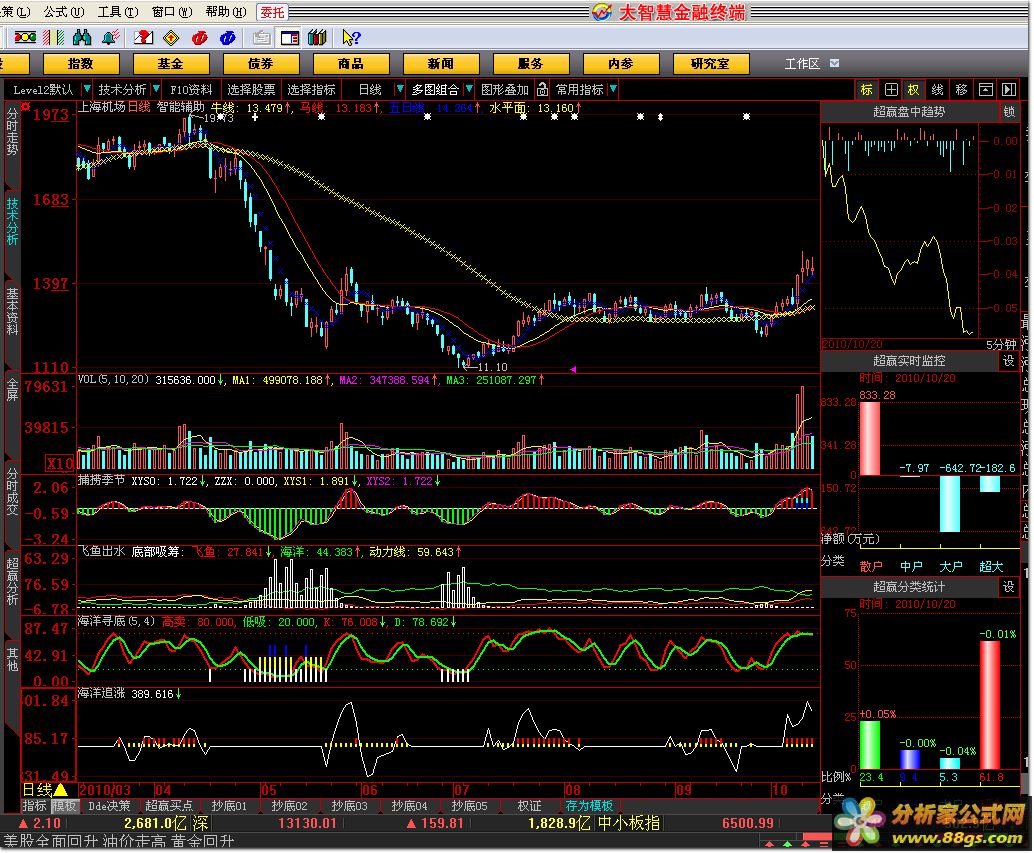Click the window-restore icon in chart toolbar
1034x853 pixels.
coord(985,90)
